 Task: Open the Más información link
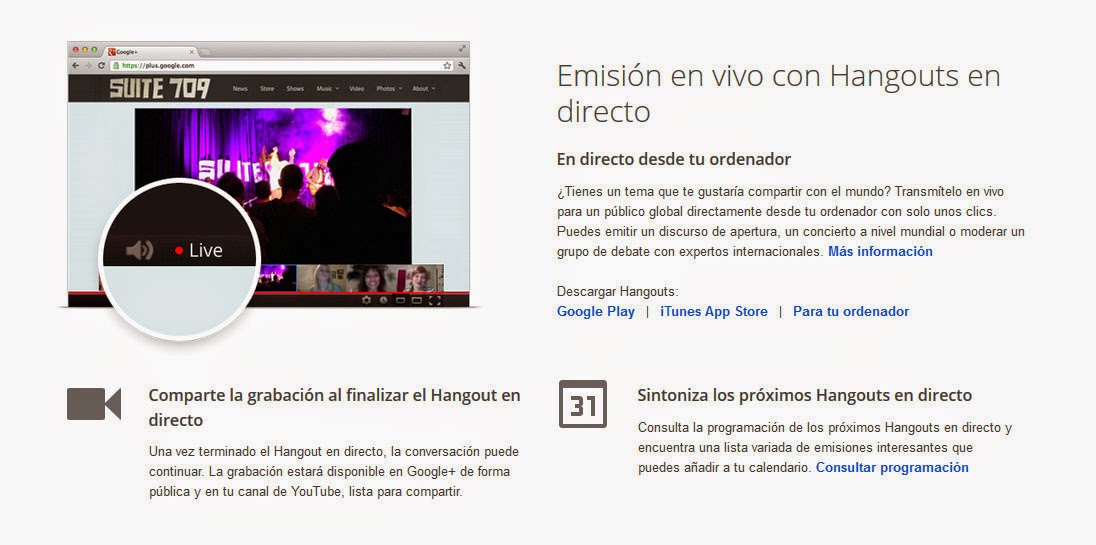880,252
